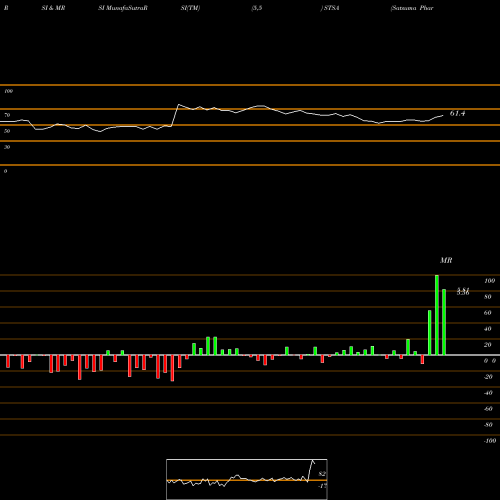Click the 'SI MunafaSutraR' header text
500x500 pixels.
[123, 8]
